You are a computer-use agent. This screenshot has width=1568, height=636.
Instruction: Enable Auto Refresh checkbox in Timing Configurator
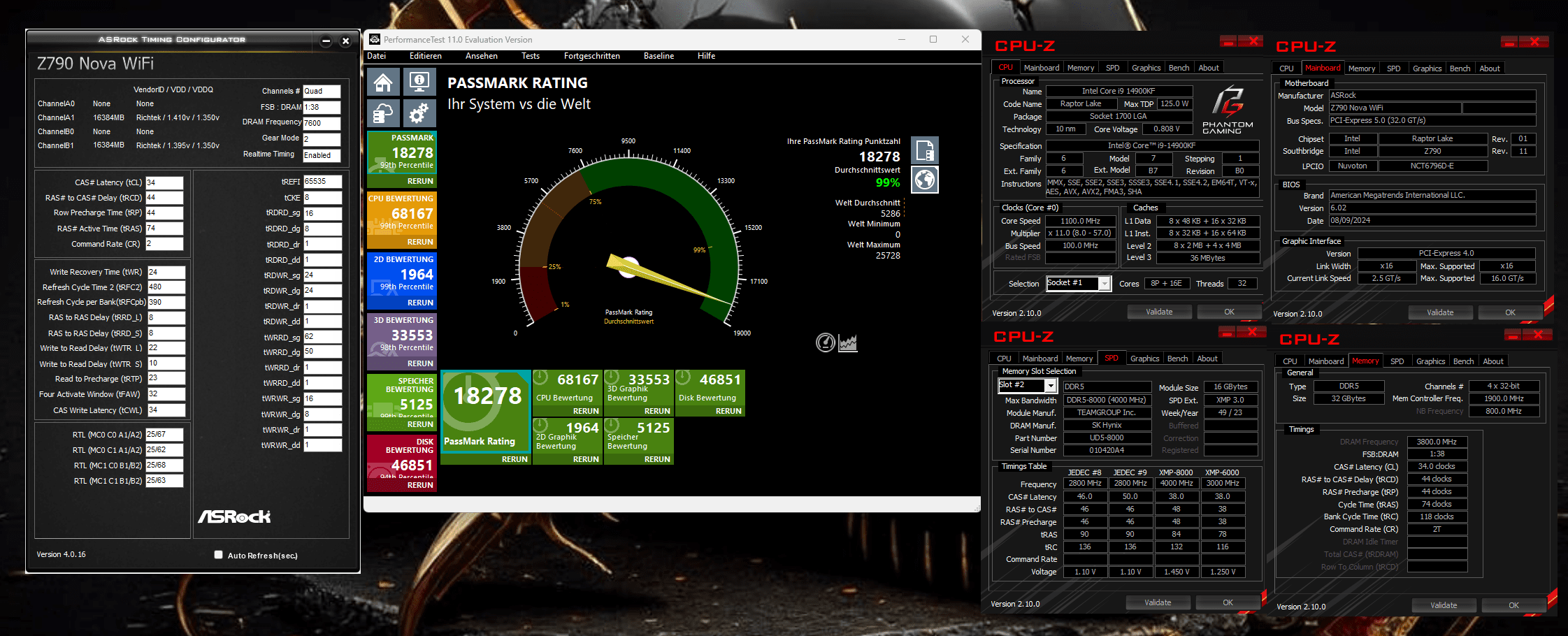click(219, 555)
